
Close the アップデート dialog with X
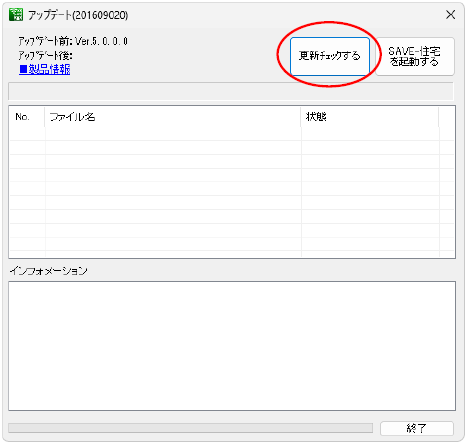coord(451,15)
